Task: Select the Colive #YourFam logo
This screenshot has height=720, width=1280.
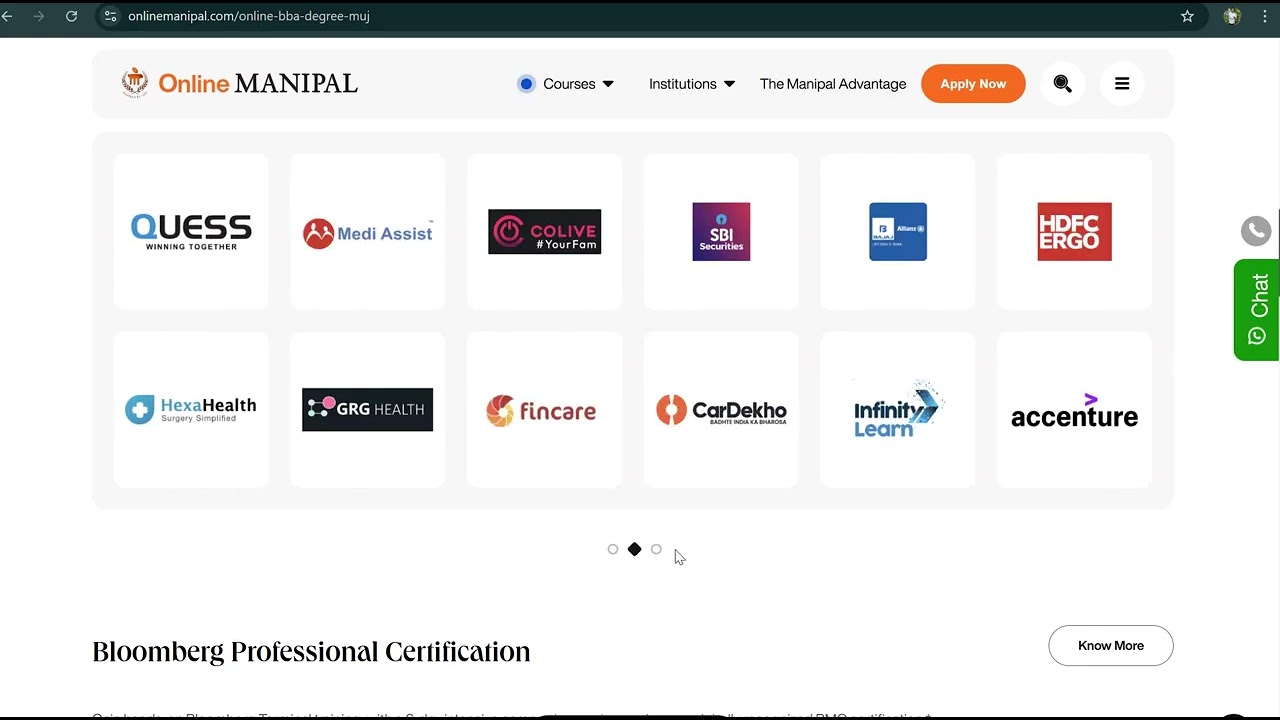Action: point(544,232)
